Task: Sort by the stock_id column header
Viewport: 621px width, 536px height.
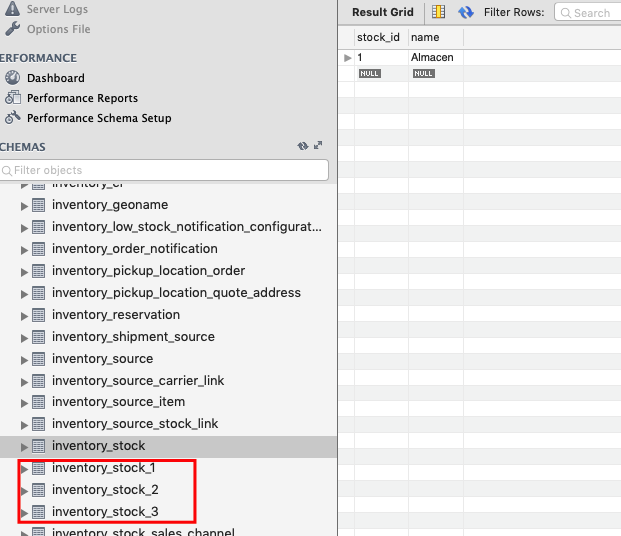Action: [380, 37]
